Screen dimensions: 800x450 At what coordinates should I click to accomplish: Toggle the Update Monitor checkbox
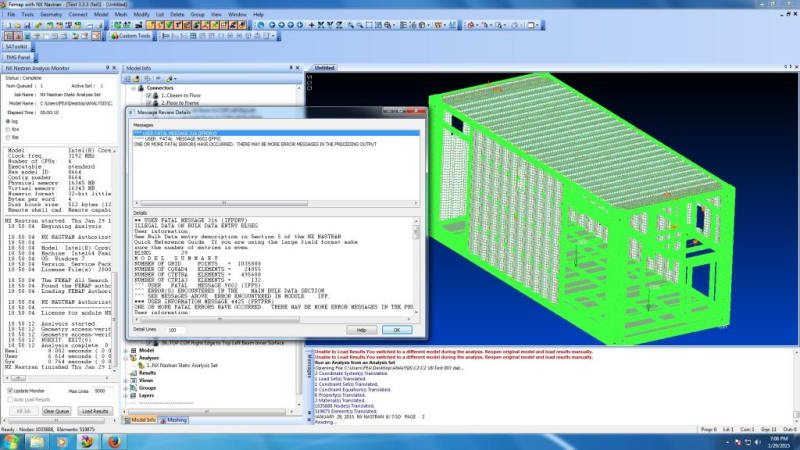pos(10,391)
